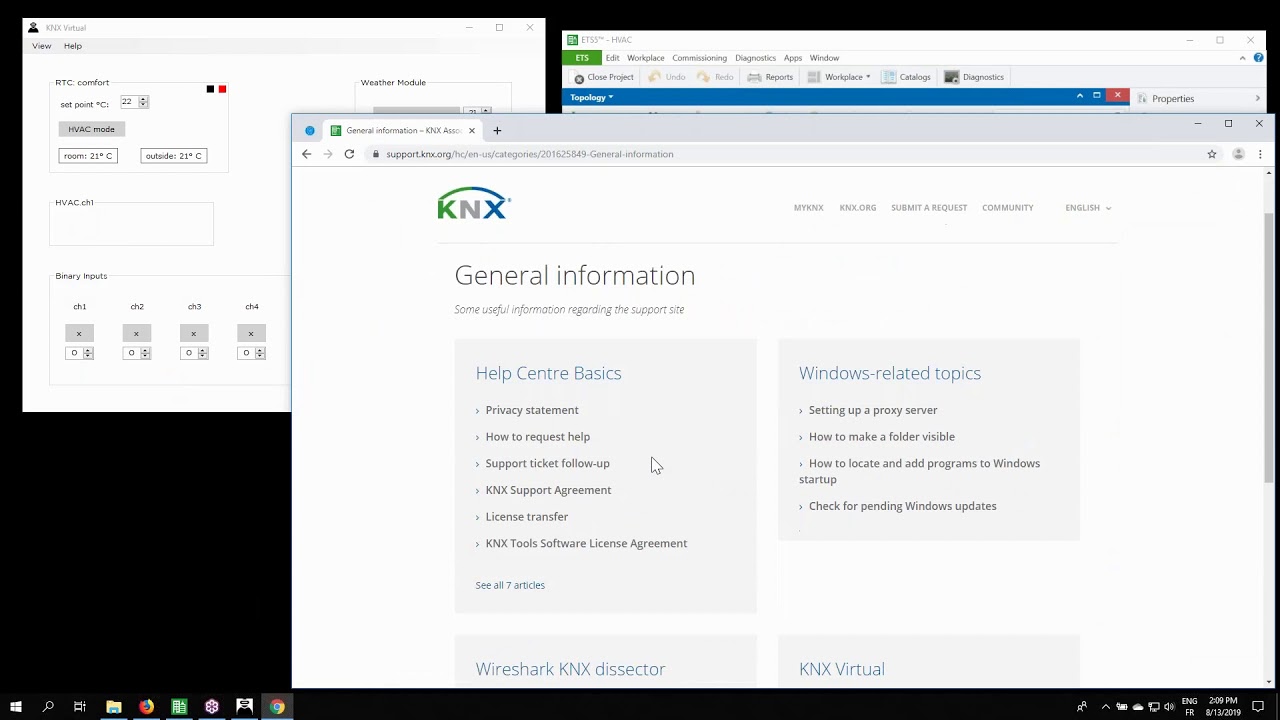Click the Windows Start button

pyautogui.click(x=16, y=706)
